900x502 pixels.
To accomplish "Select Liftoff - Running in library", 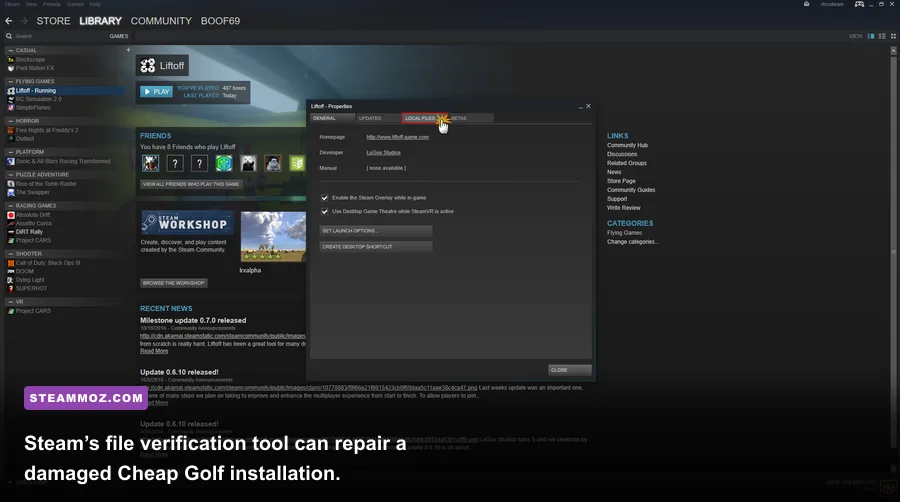I will (x=36, y=91).
